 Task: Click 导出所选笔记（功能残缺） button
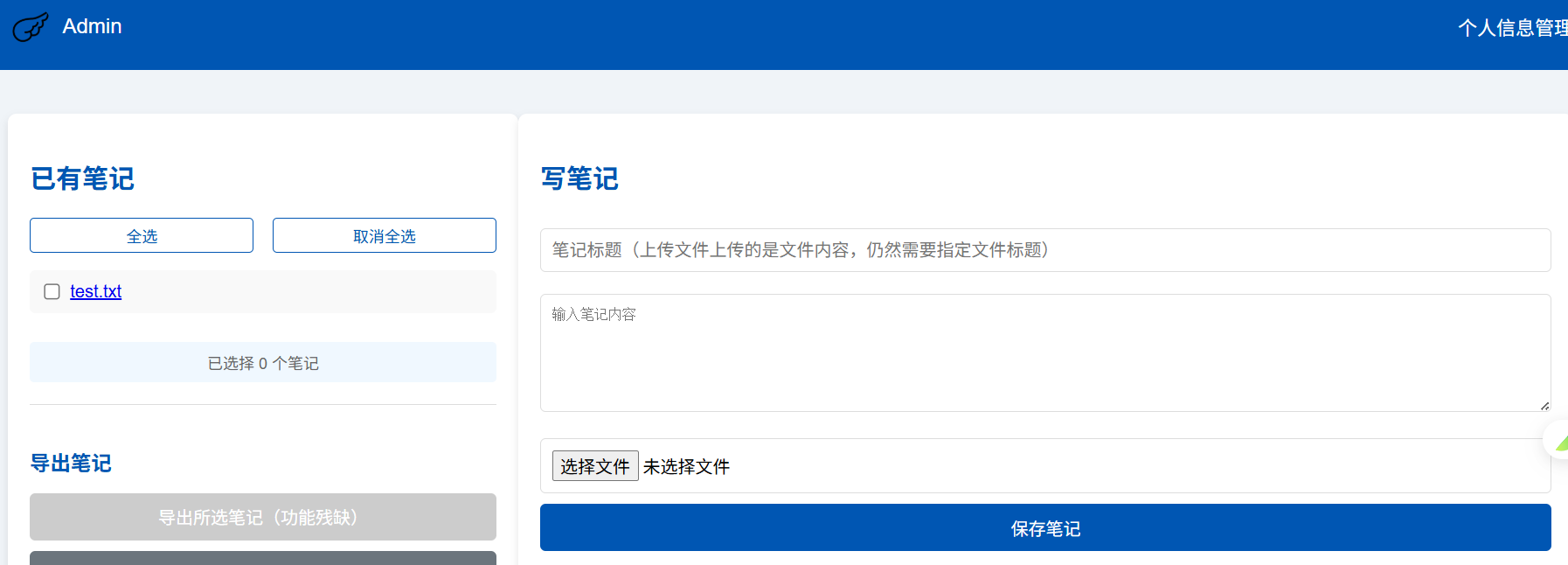pyautogui.click(x=262, y=517)
